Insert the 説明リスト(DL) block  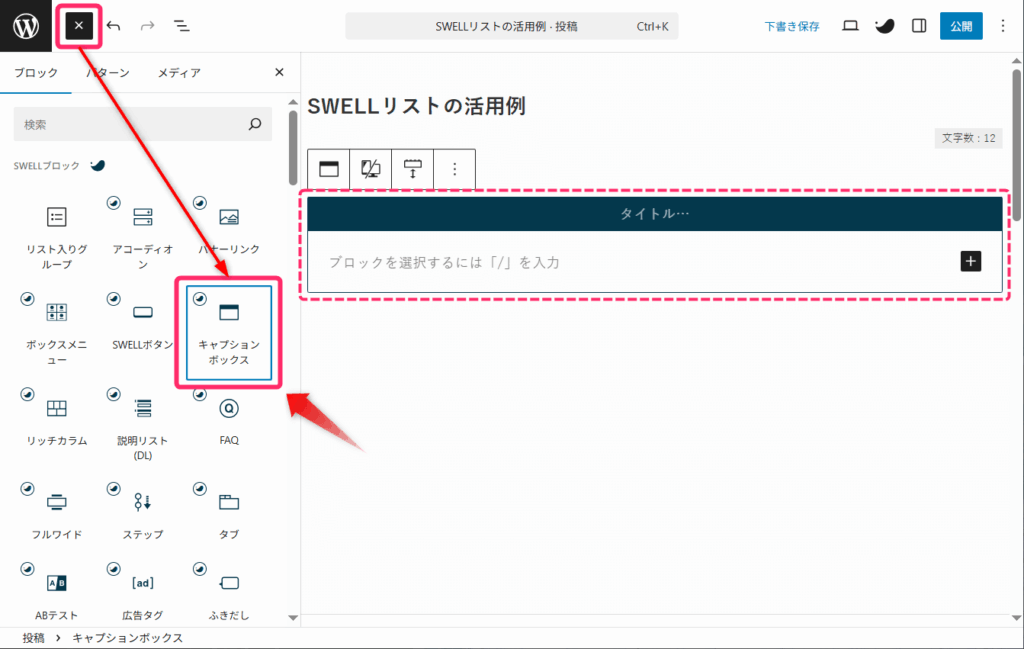point(142,428)
